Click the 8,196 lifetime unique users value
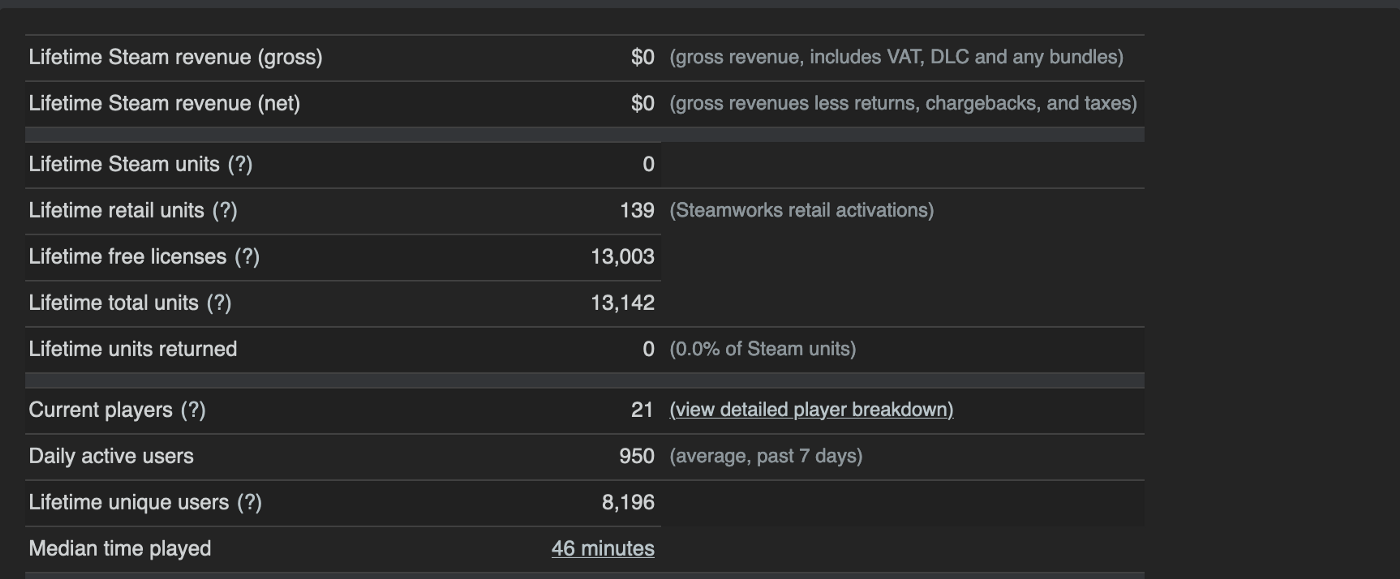This screenshot has width=1400, height=579. (x=628, y=503)
